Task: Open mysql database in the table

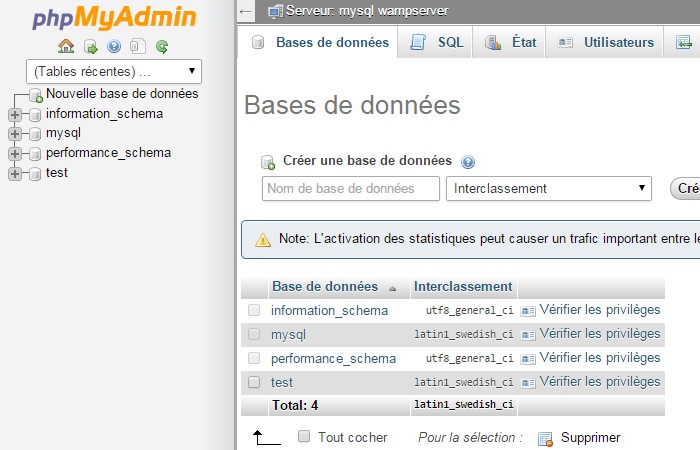Action: point(288,334)
